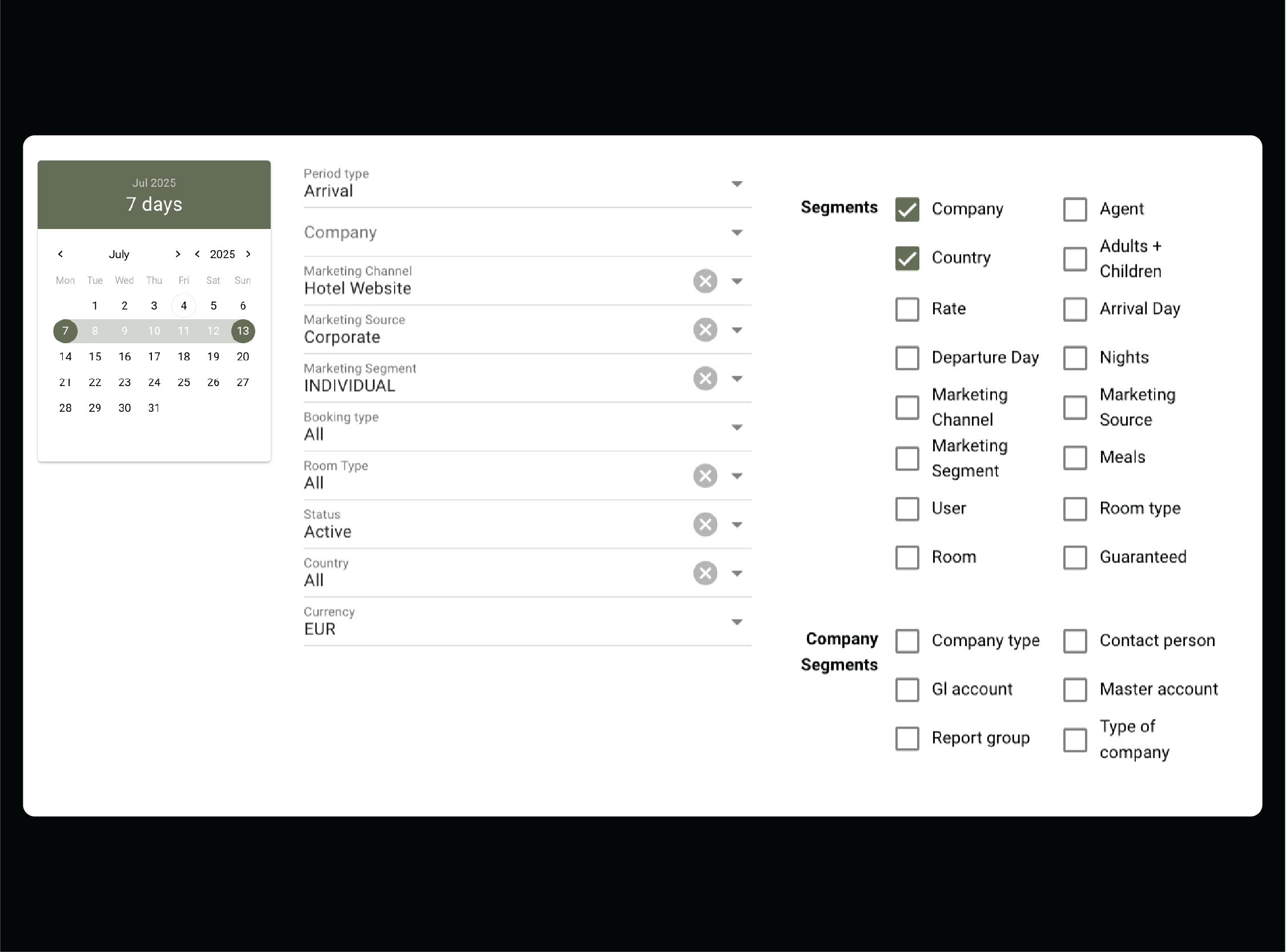Select July 18 in calendar

click(184, 357)
